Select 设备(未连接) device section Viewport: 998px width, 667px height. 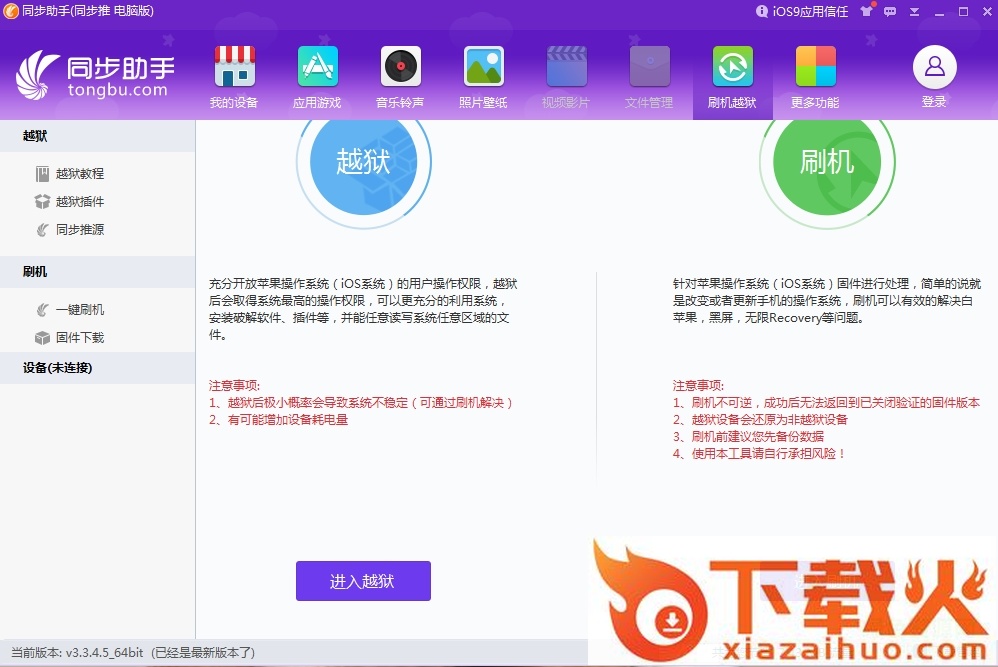(97, 368)
